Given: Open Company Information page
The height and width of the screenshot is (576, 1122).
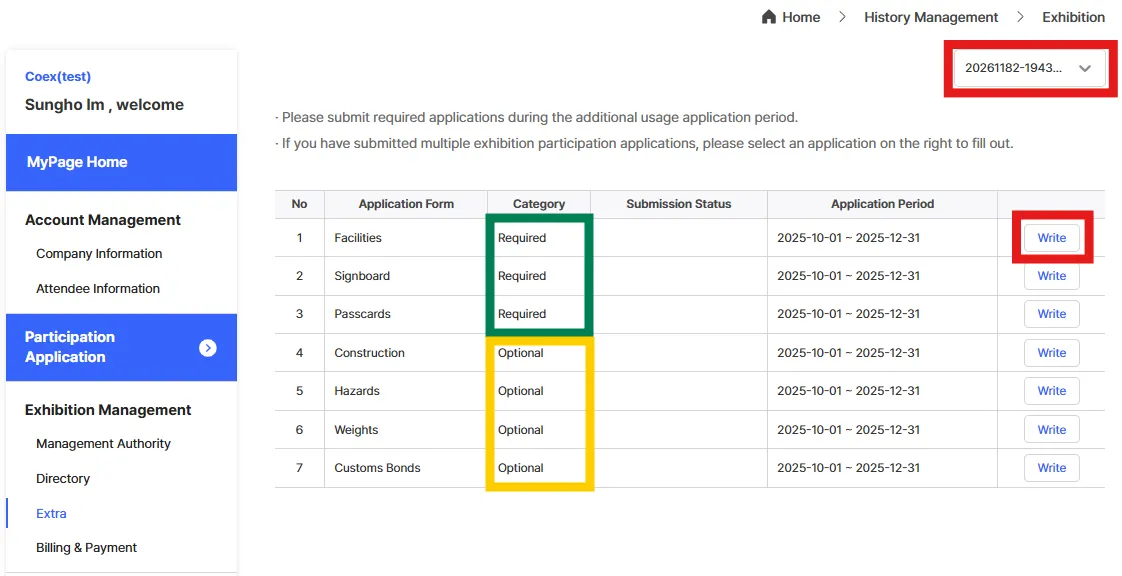Looking at the screenshot, I should (99, 254).
